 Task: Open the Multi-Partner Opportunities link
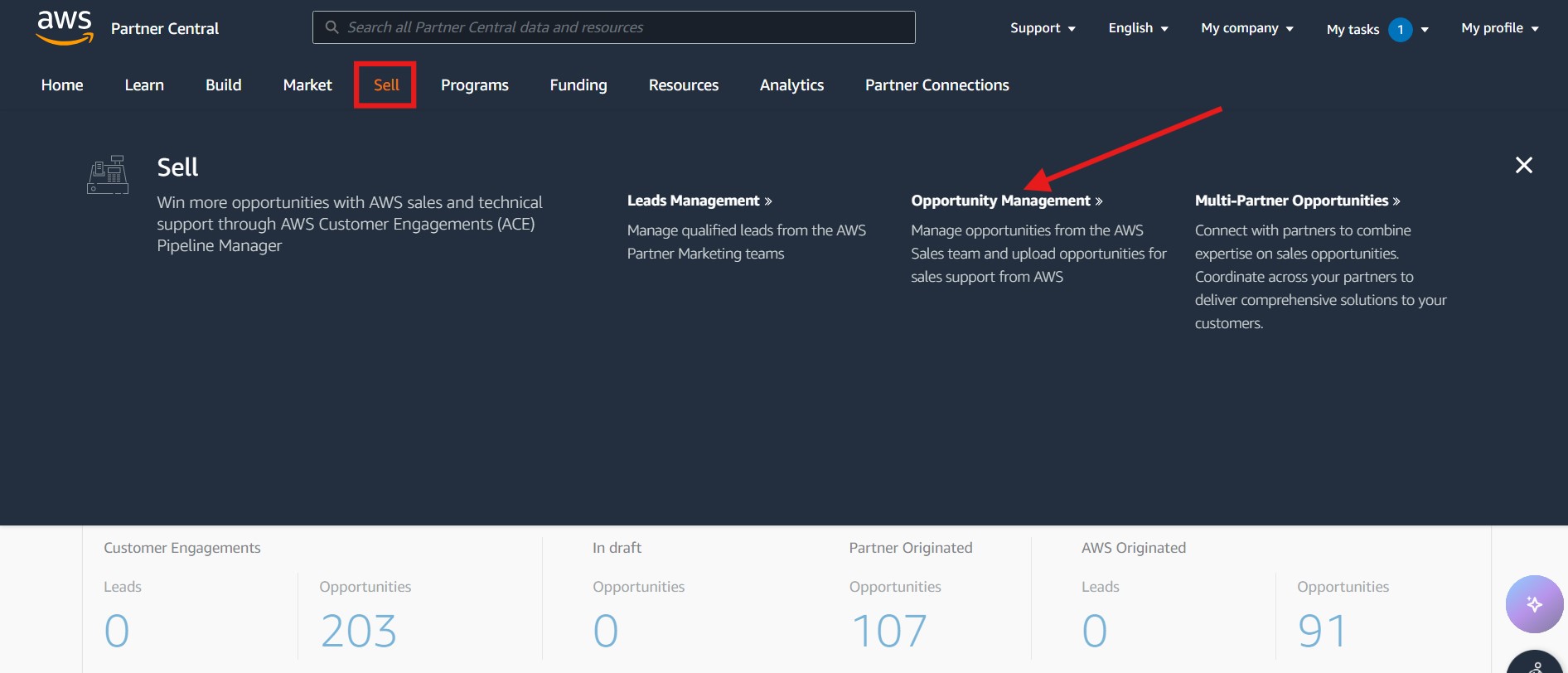coord(1298,201)
